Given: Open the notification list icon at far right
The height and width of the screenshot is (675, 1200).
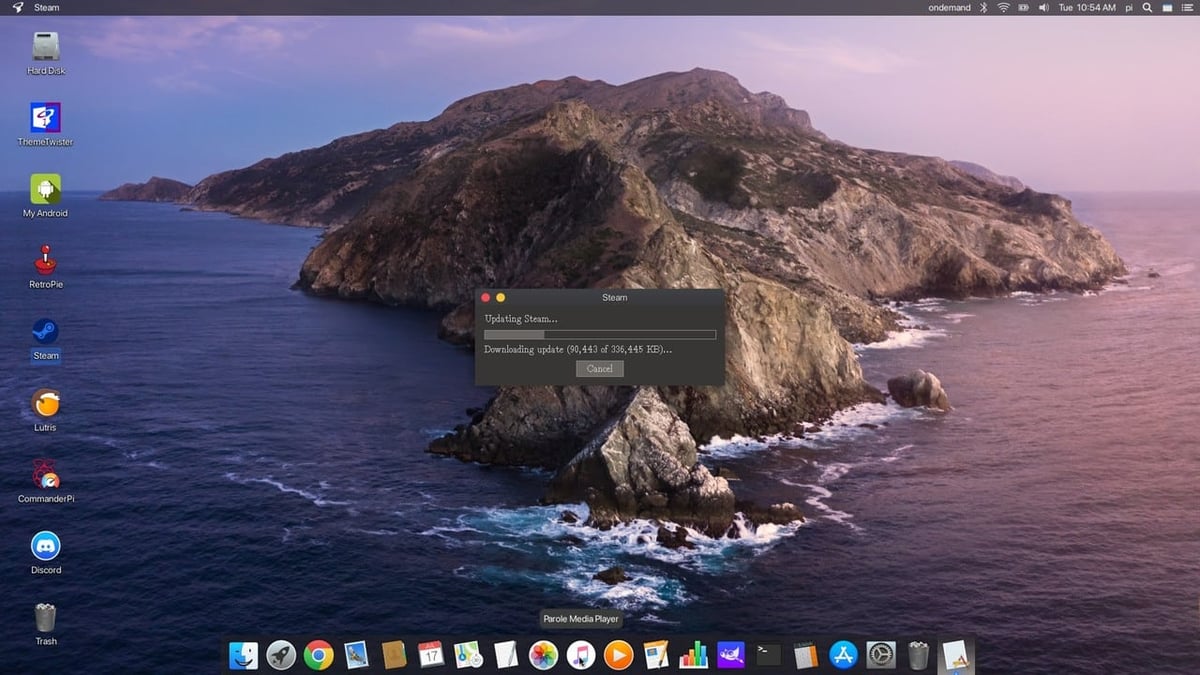Looking at the screenshot, I should (1185, 7).
